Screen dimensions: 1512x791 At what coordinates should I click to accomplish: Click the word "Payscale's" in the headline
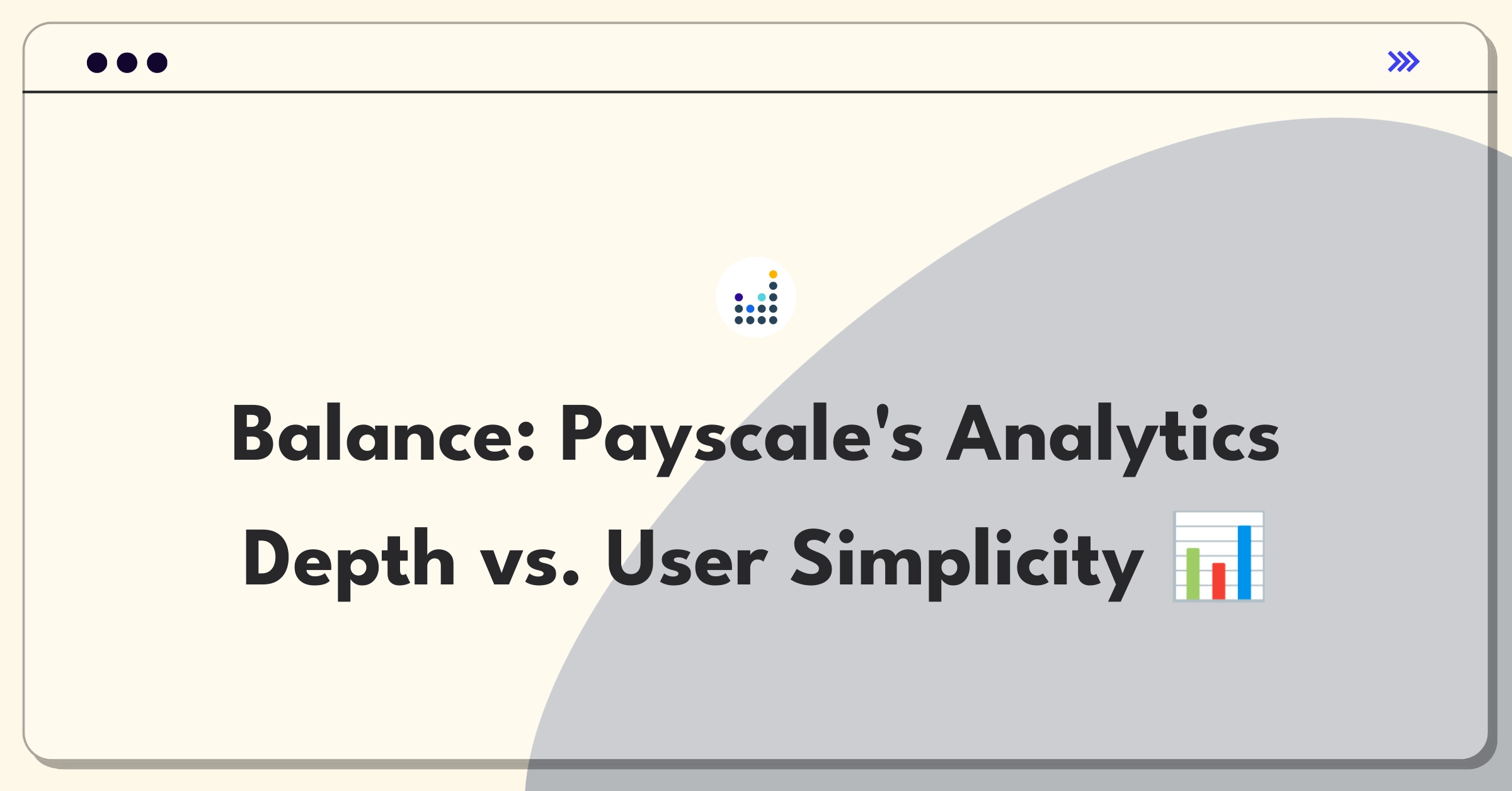click(x=742, y=438)
